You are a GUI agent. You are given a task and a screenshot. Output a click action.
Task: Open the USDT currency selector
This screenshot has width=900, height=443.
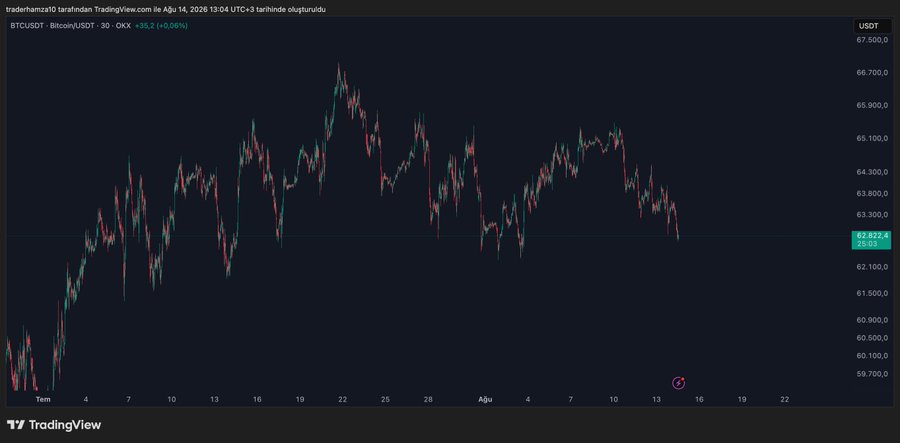point(871,26)
